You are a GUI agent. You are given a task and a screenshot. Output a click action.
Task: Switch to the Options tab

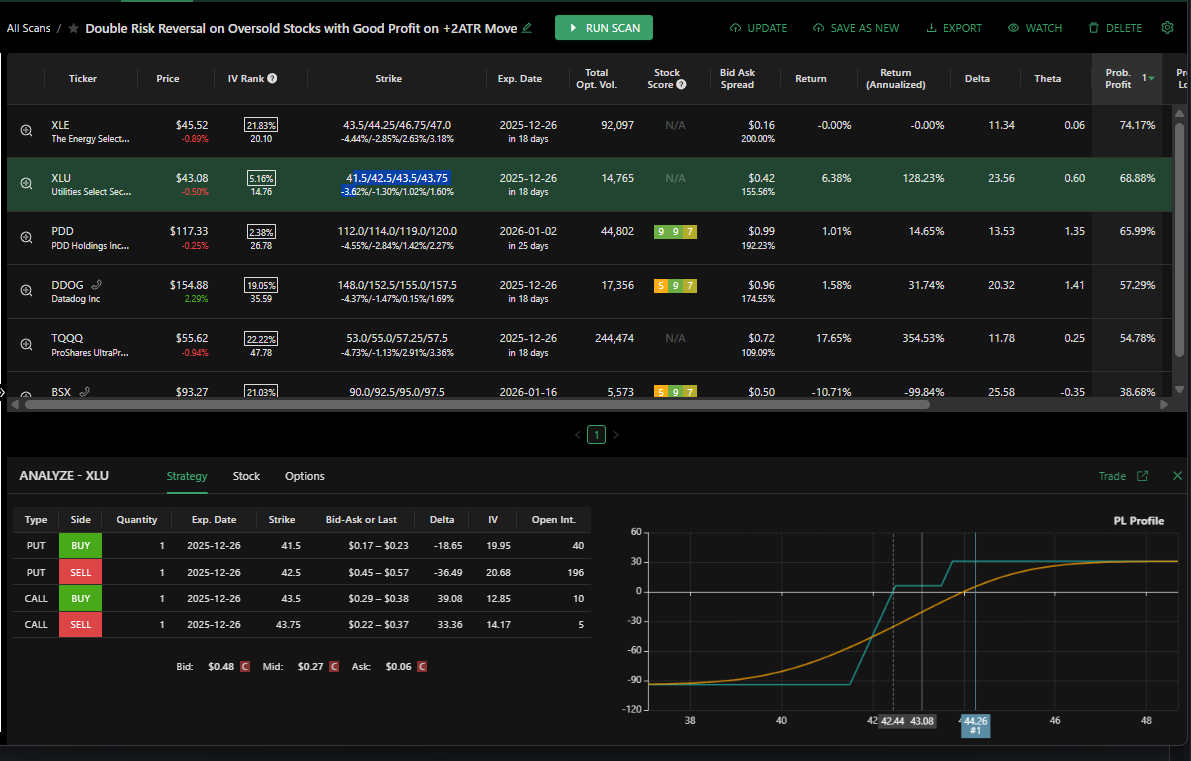pos(304,476)
